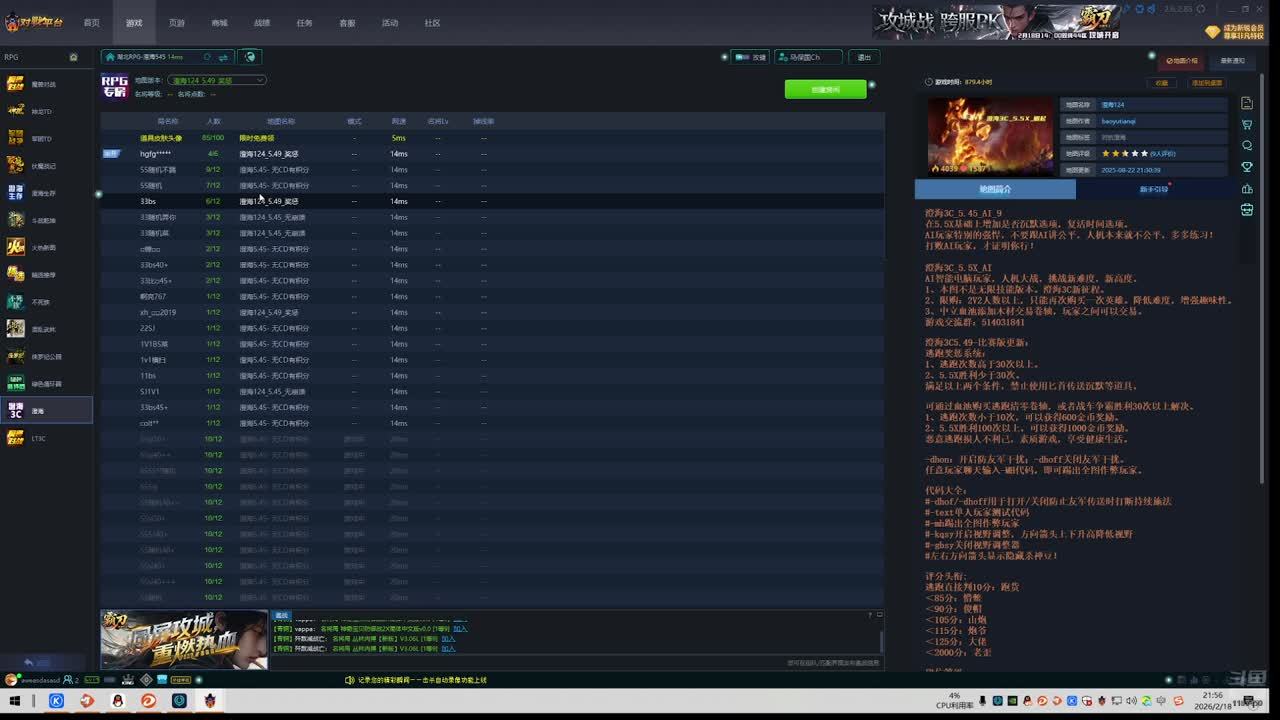Open the chat bubble icon in right sidebar
The image size is (1280, 720).
point(1246,146)
